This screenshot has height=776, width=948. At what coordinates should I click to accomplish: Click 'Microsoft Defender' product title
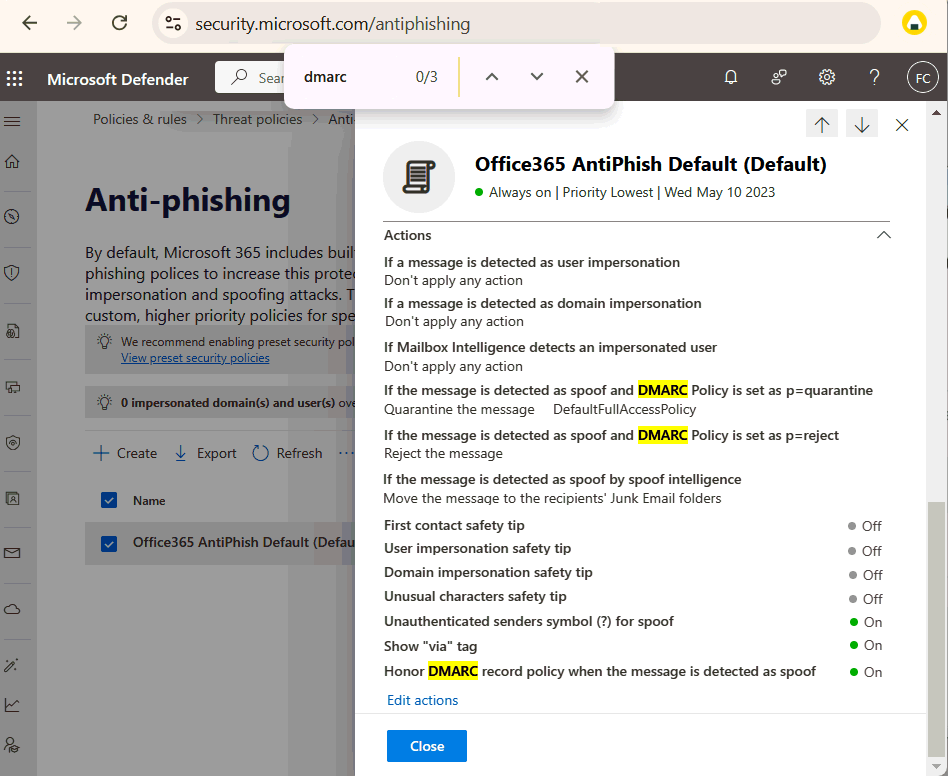118,79
